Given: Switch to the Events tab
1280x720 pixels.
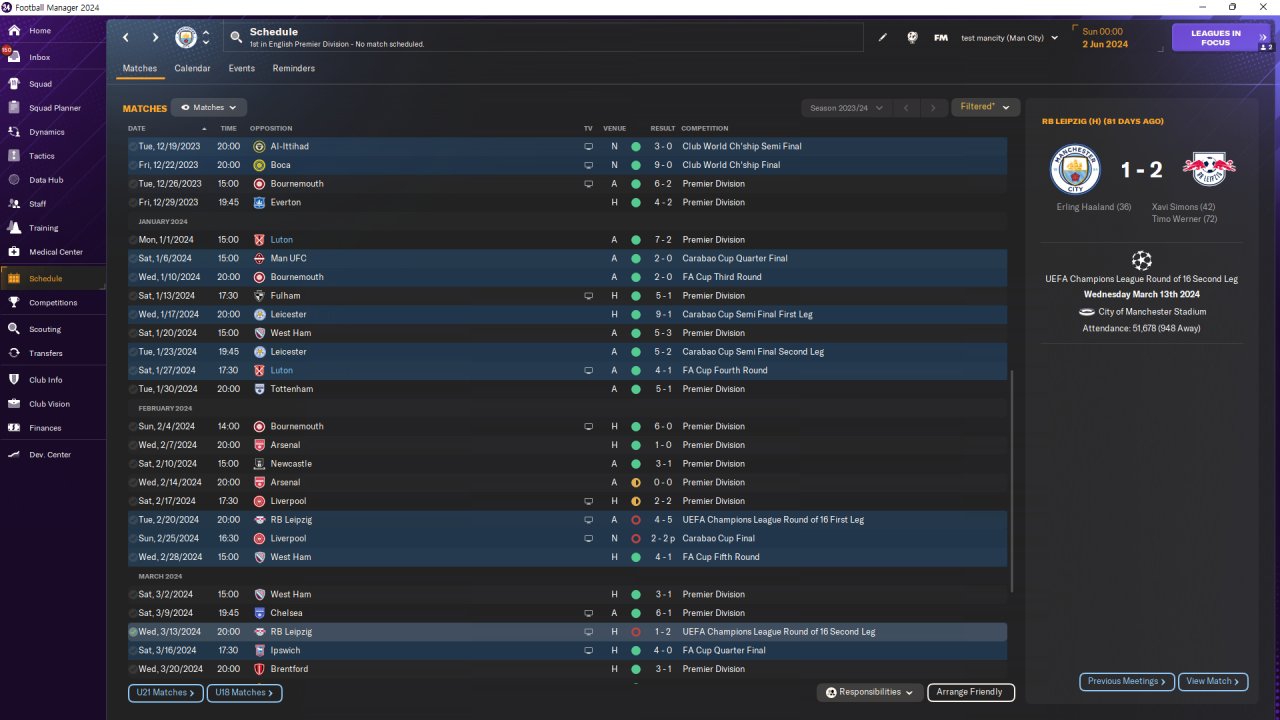Looking at the screenshot, I should [x=241, y=69].
